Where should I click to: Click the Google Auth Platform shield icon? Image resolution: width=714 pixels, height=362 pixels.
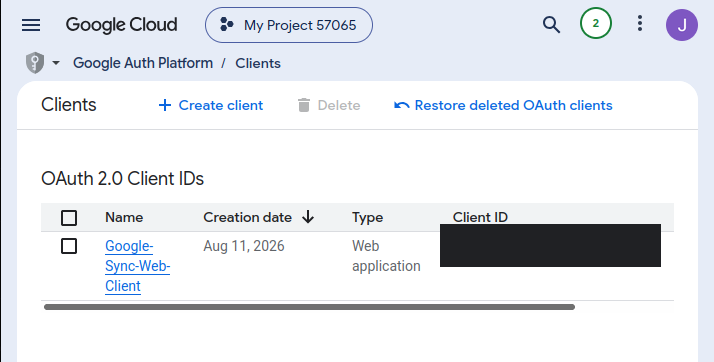coord(35,63)
